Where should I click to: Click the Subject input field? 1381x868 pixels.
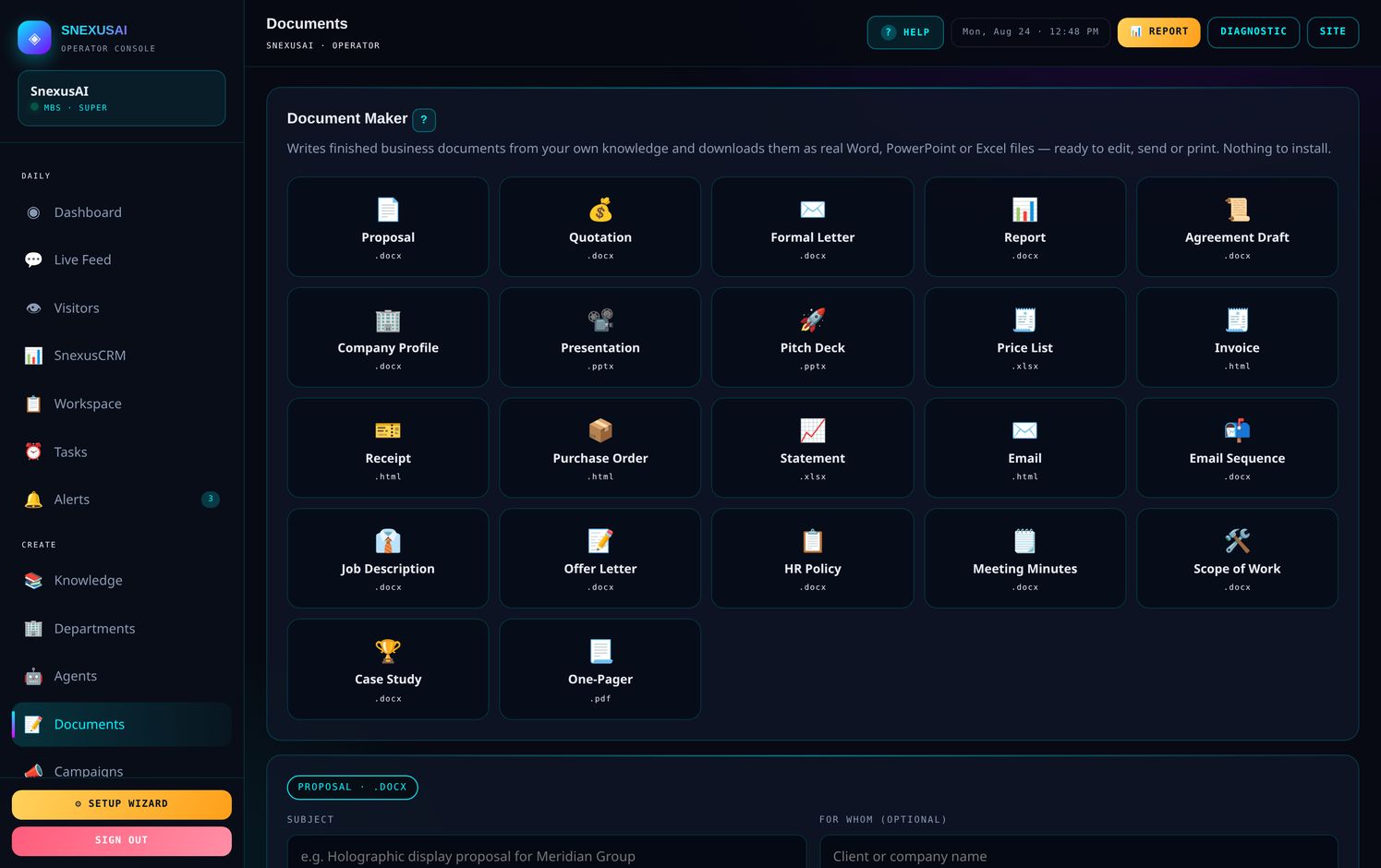click(547, 852)
